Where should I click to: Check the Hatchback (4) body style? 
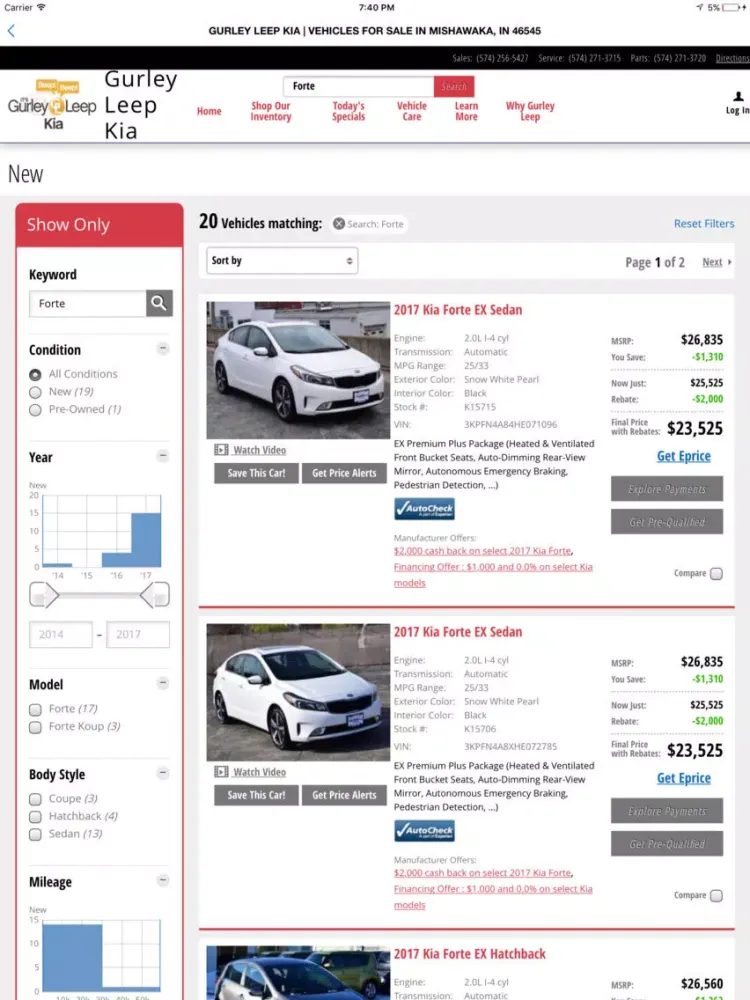pyautogui.click(x=35, y=817)
